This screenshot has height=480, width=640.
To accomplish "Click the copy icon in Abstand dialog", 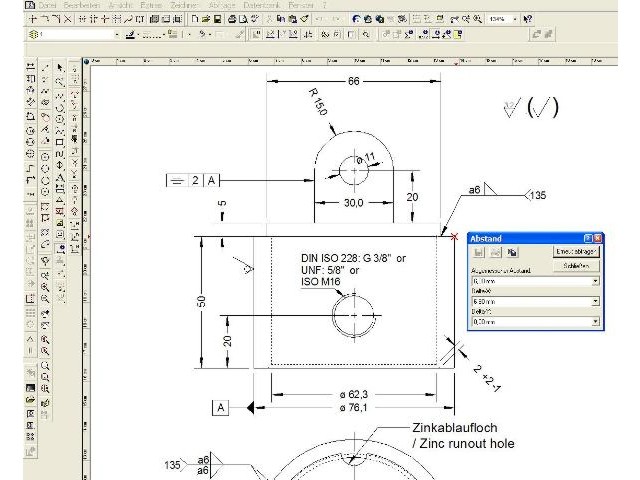I will click(509, 252).
